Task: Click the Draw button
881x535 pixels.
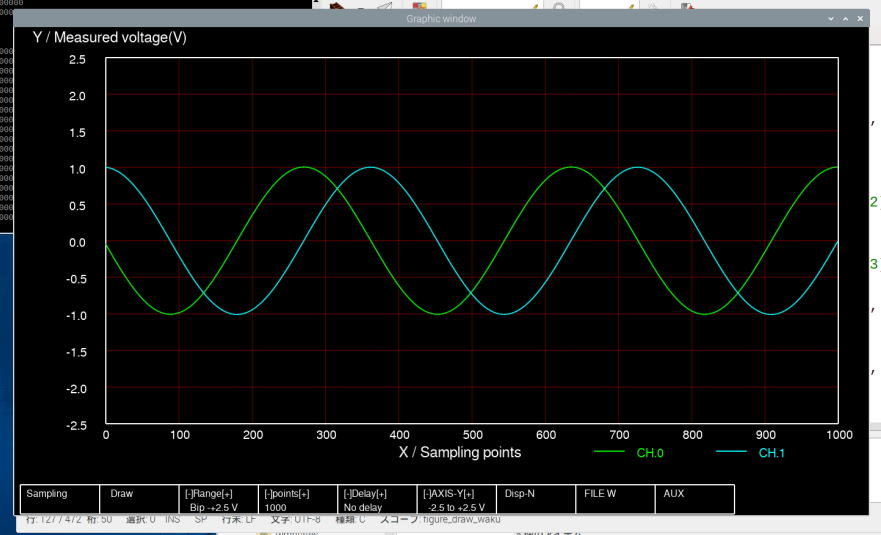Action: [139, 499]
